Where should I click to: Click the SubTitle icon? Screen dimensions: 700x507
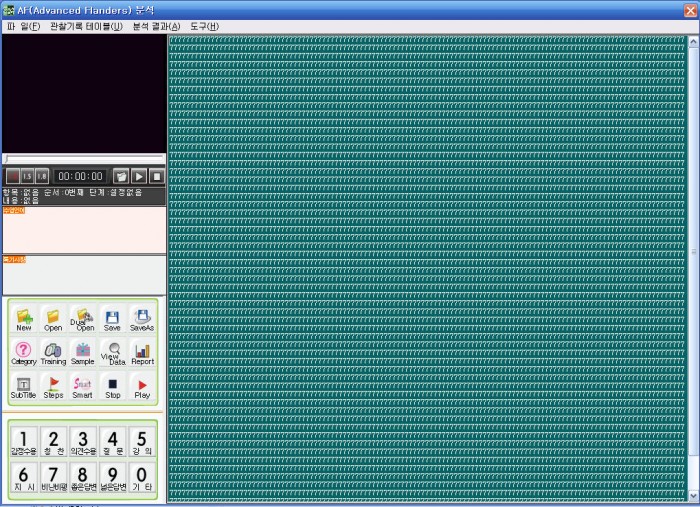24,387
